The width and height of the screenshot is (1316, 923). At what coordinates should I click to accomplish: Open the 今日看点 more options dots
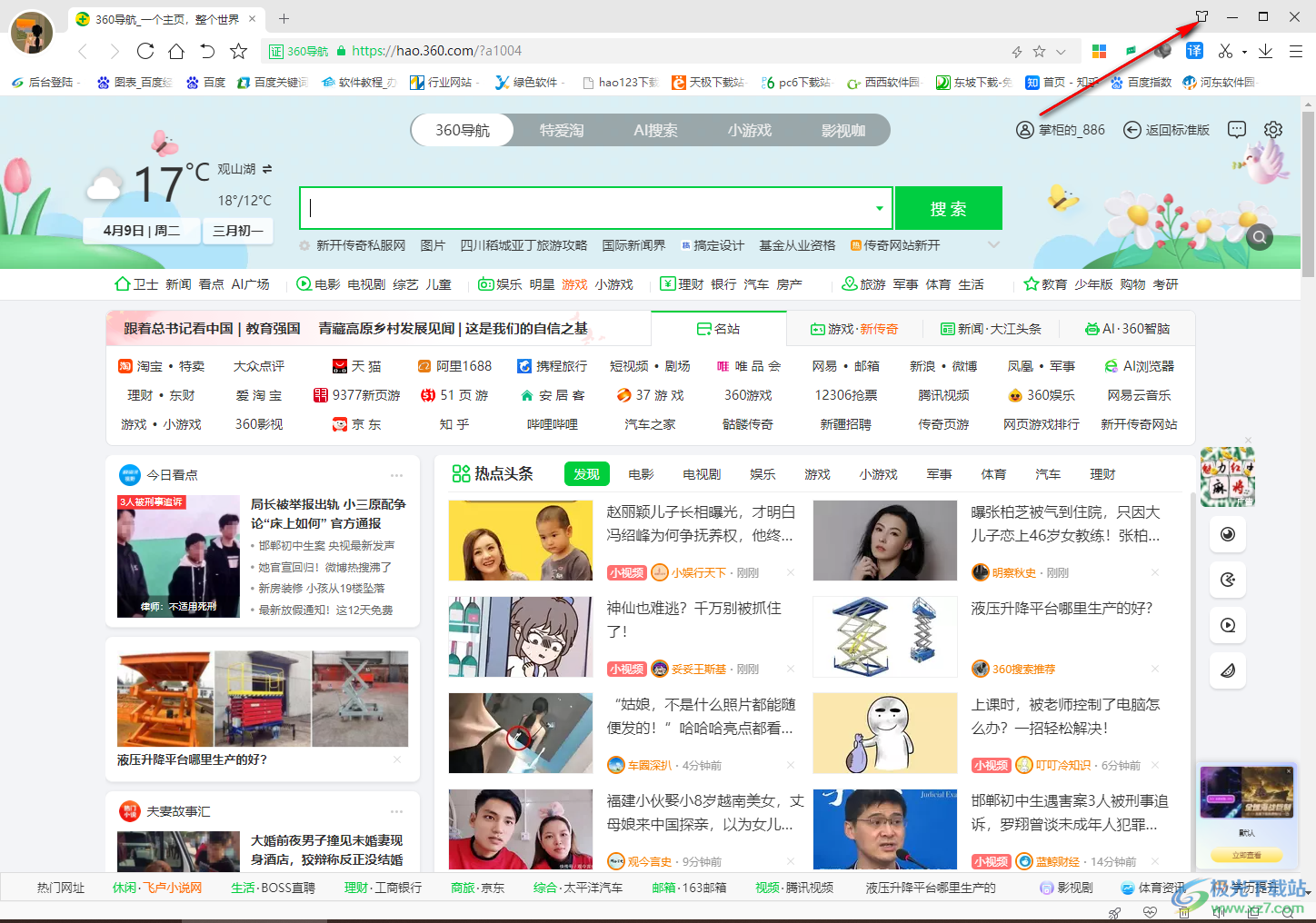pyautogui.click(x=396, y=475)
